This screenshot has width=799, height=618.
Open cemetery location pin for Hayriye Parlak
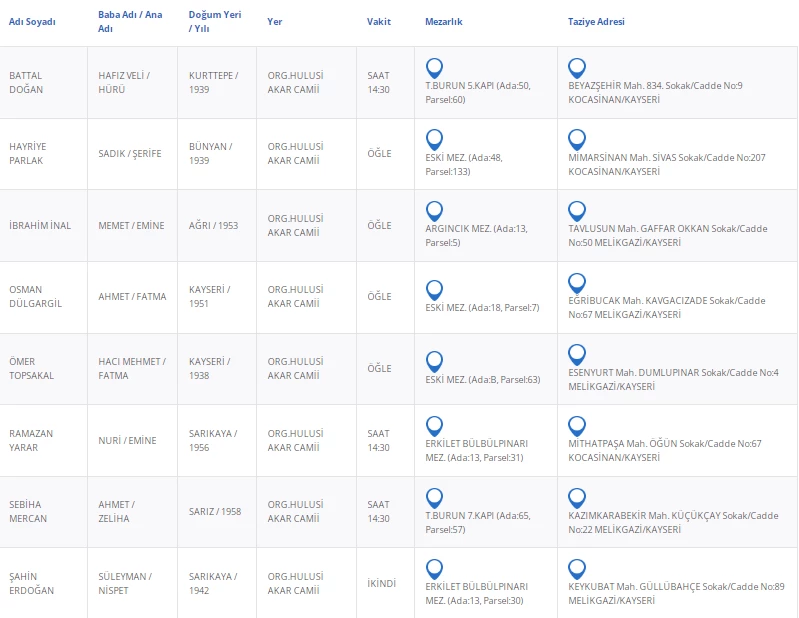[434, 139]
